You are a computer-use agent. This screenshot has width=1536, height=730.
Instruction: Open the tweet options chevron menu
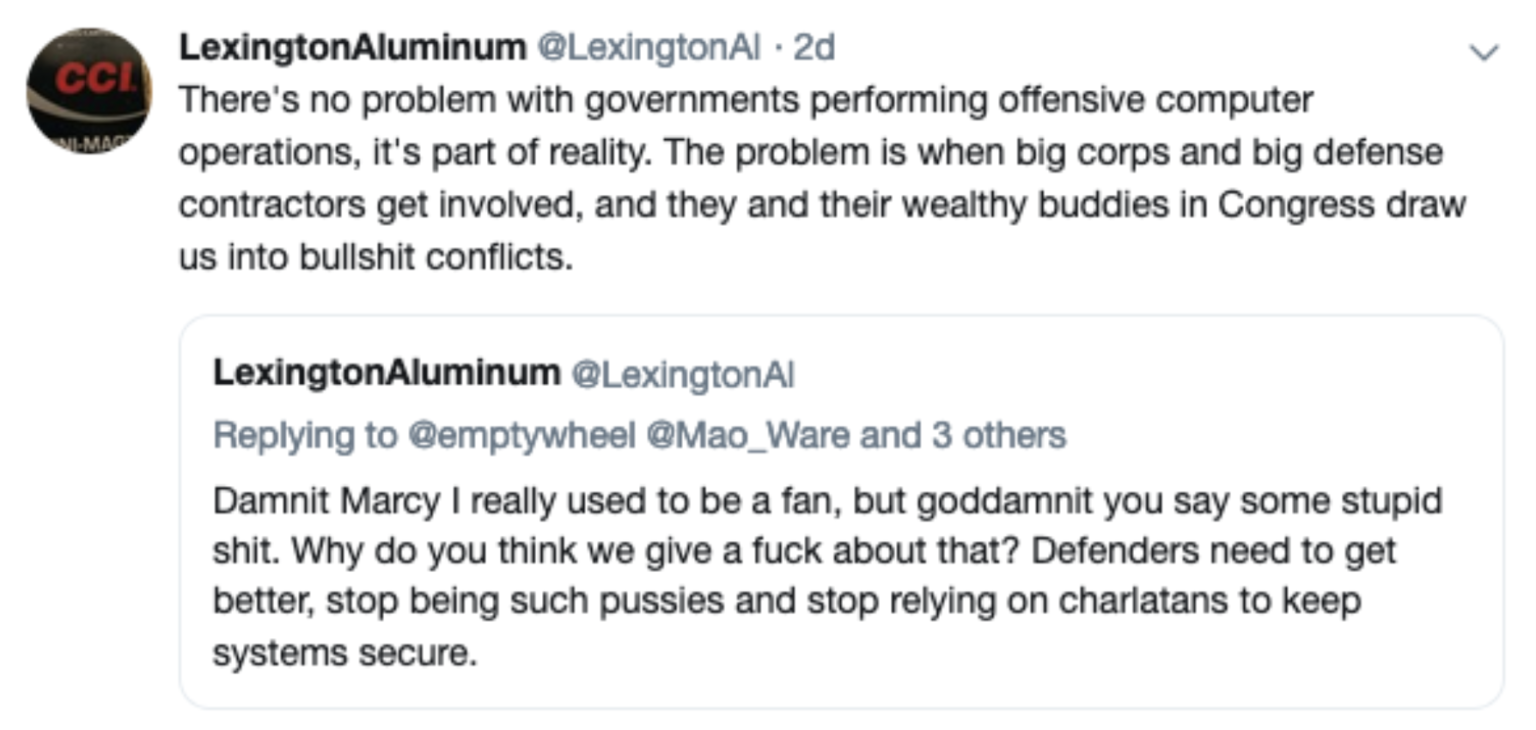(1486, 52)
